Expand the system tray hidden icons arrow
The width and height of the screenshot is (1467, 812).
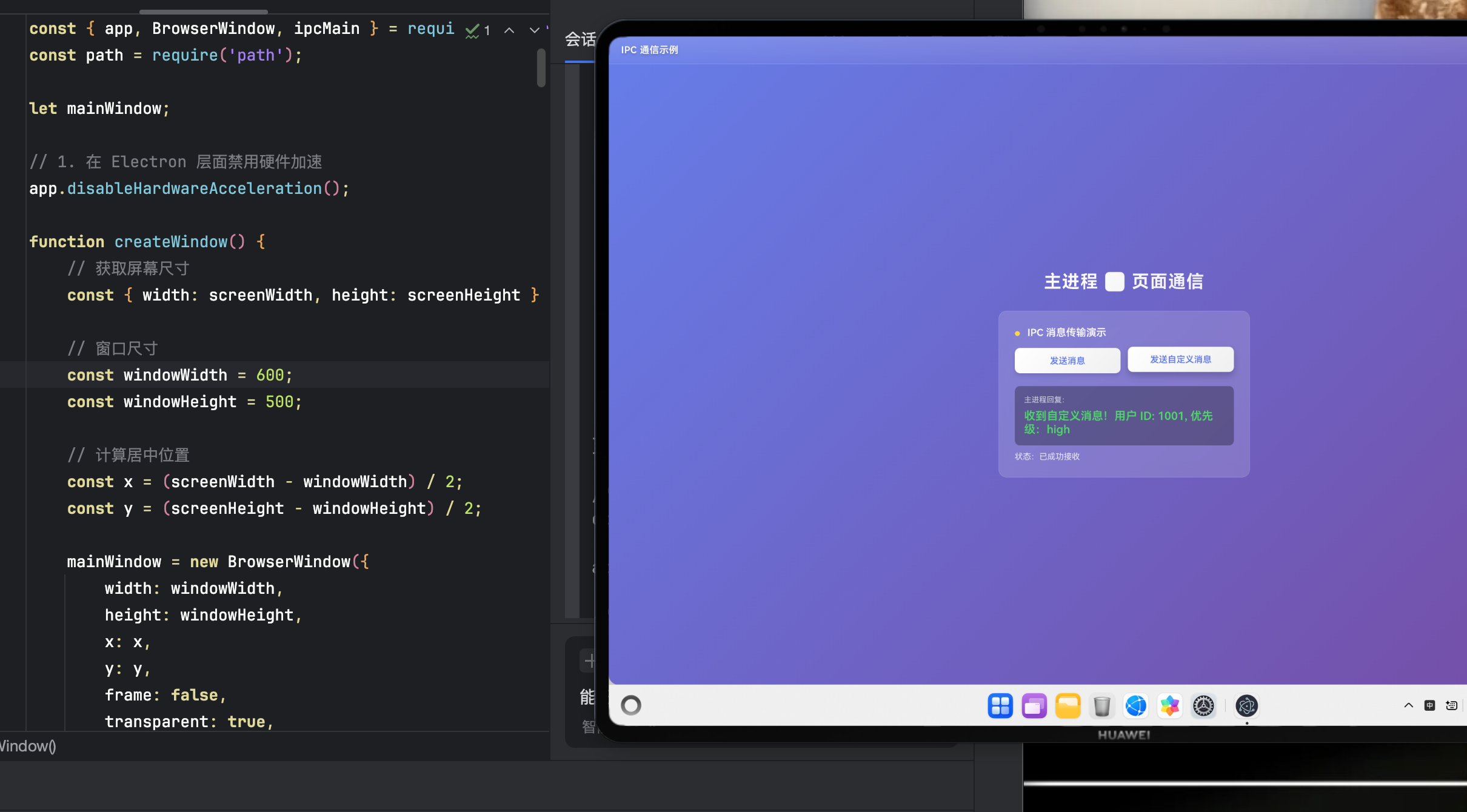click(1408, 705)
